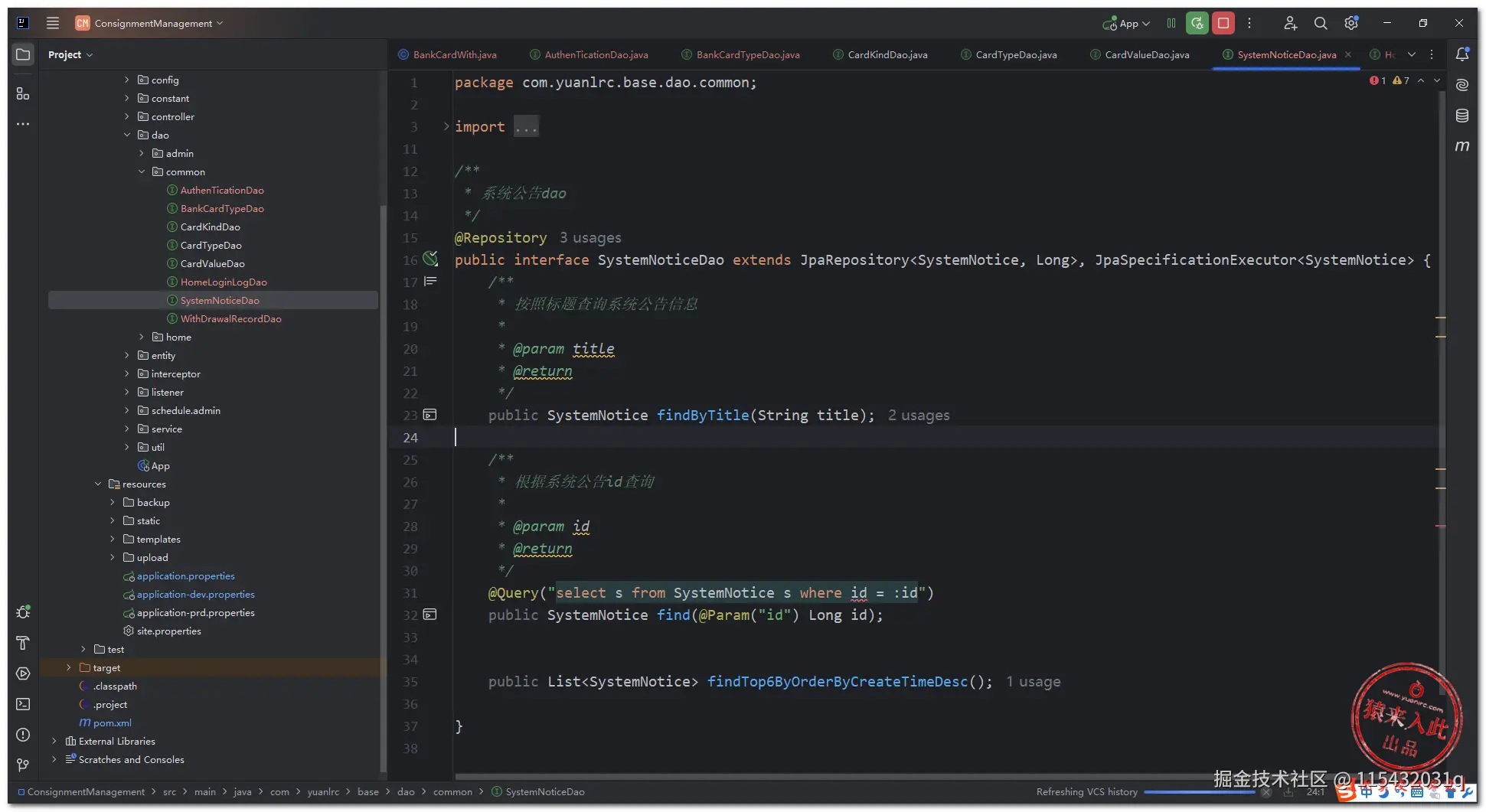Switch to BankCardTypeDao.java editor tab

(747, 55)
